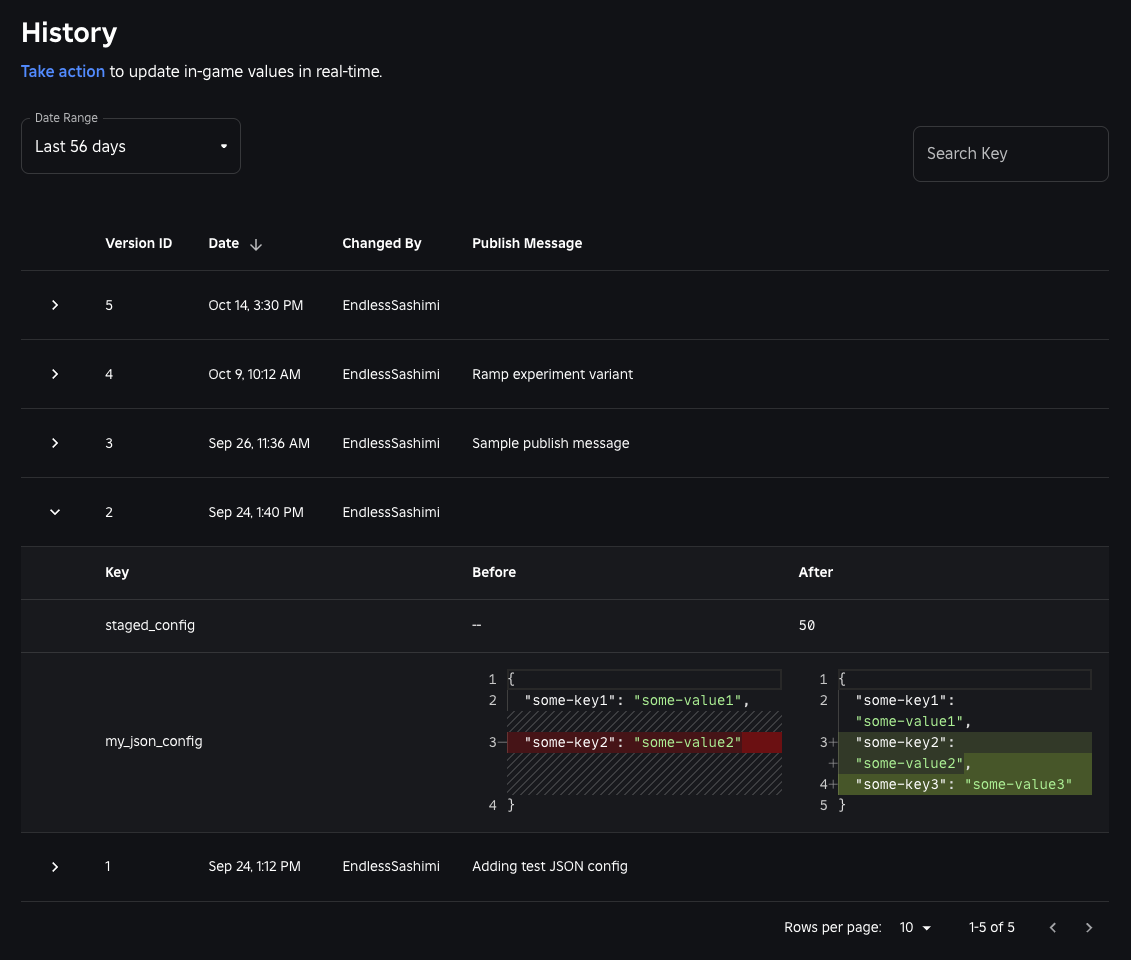Click the Version ID column header
The width and height of the screenshot is (1131, 960).
(138, 244)
